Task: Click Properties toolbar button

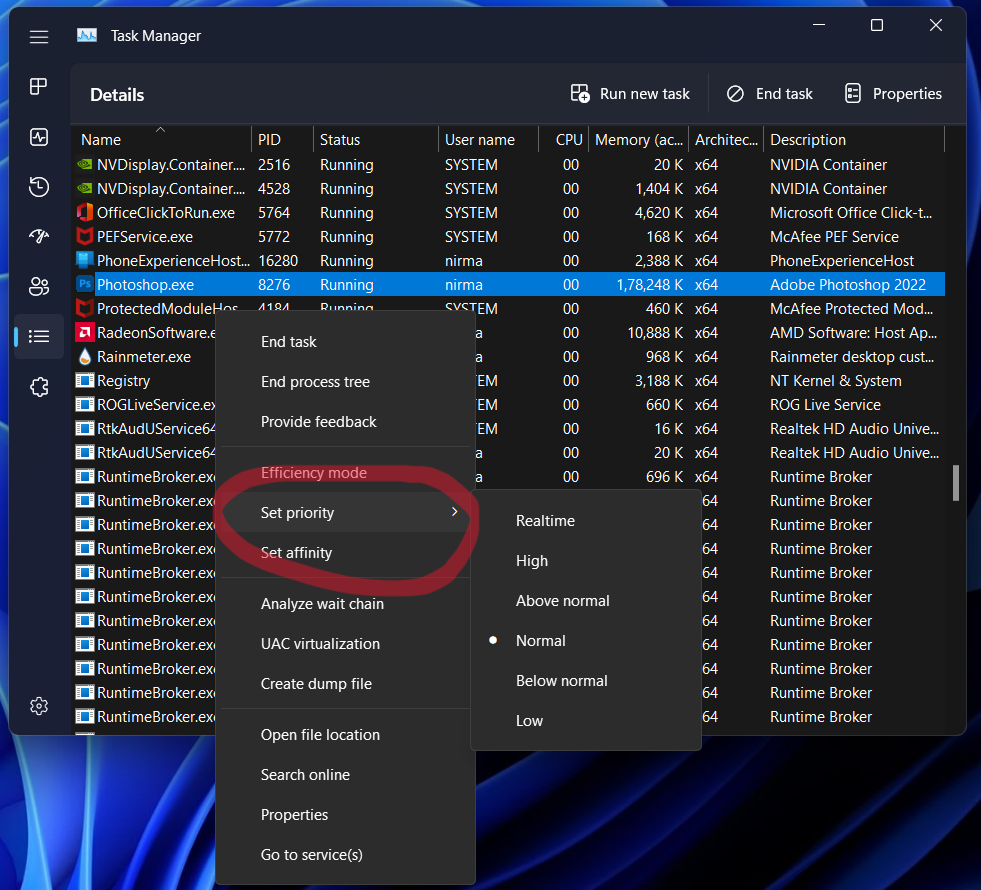Action: coord(893,94)
